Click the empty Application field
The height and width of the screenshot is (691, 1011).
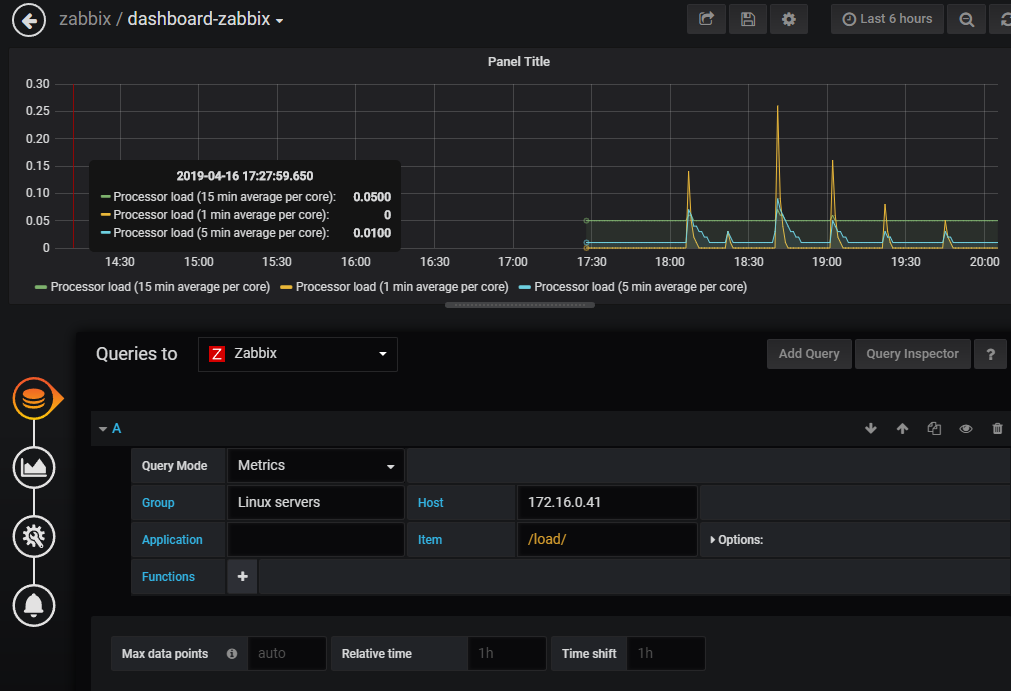[316, 540]
